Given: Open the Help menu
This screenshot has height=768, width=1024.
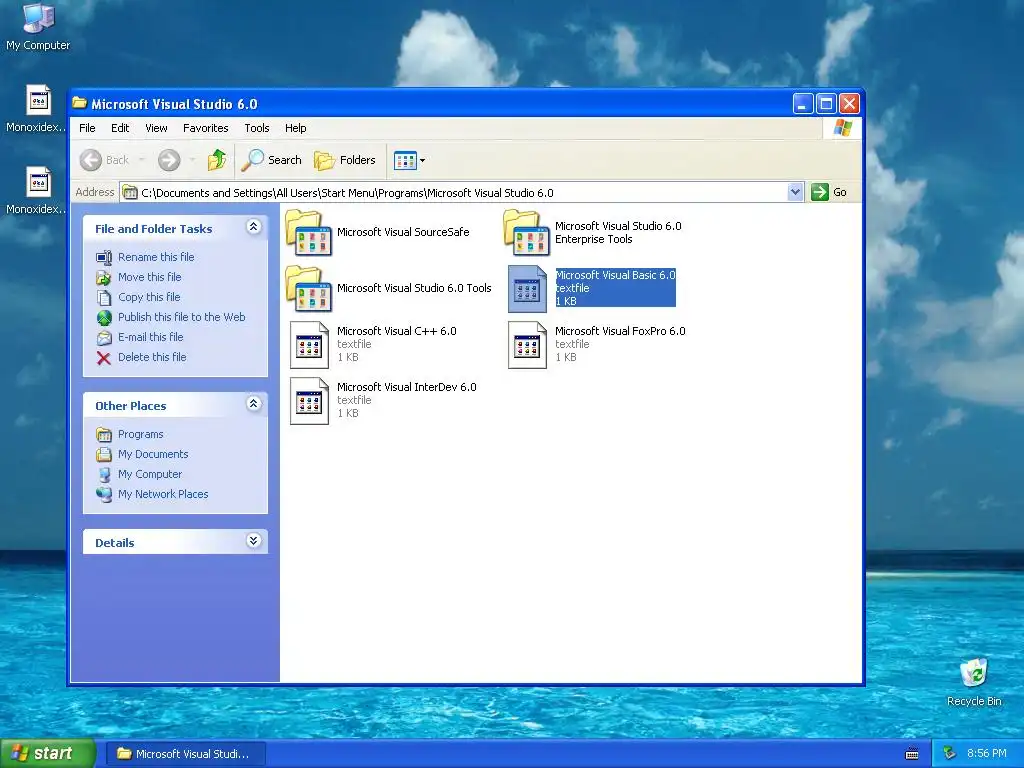Looking at the screenshot, I should click(x=295, y=128).
